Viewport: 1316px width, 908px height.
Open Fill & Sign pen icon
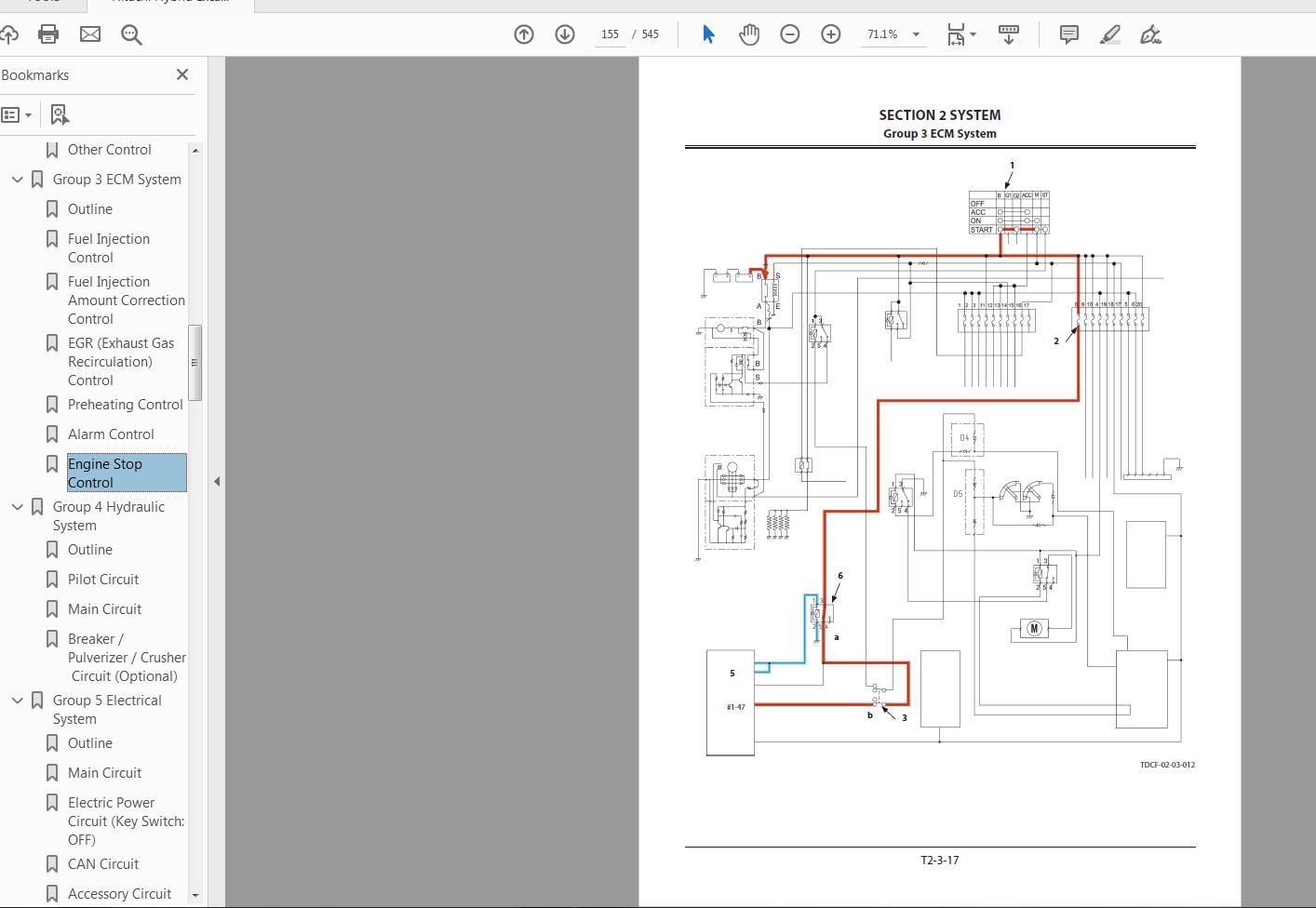click(1150, 34)
